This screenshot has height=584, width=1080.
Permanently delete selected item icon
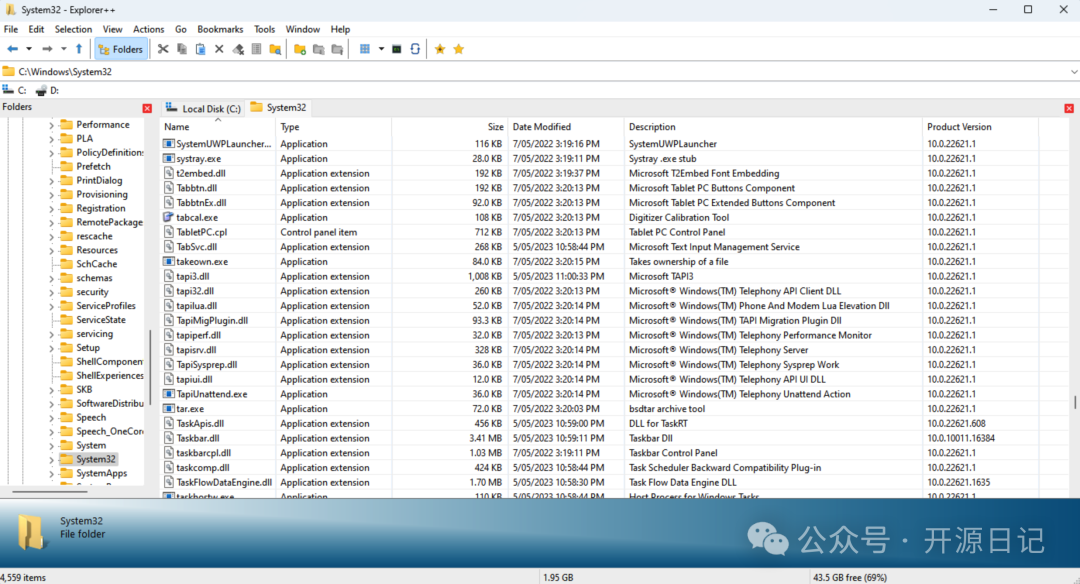click(x=238, y=49)
